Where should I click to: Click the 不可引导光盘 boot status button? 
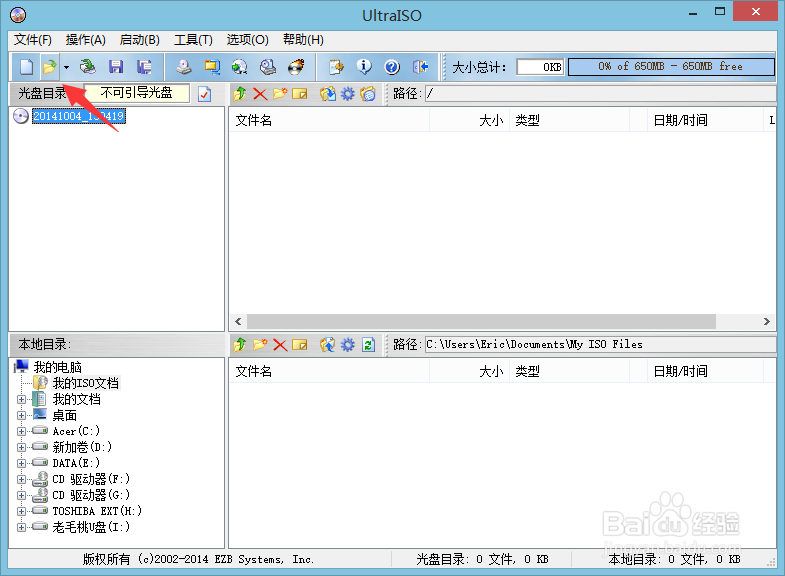[x=137, y=93]
